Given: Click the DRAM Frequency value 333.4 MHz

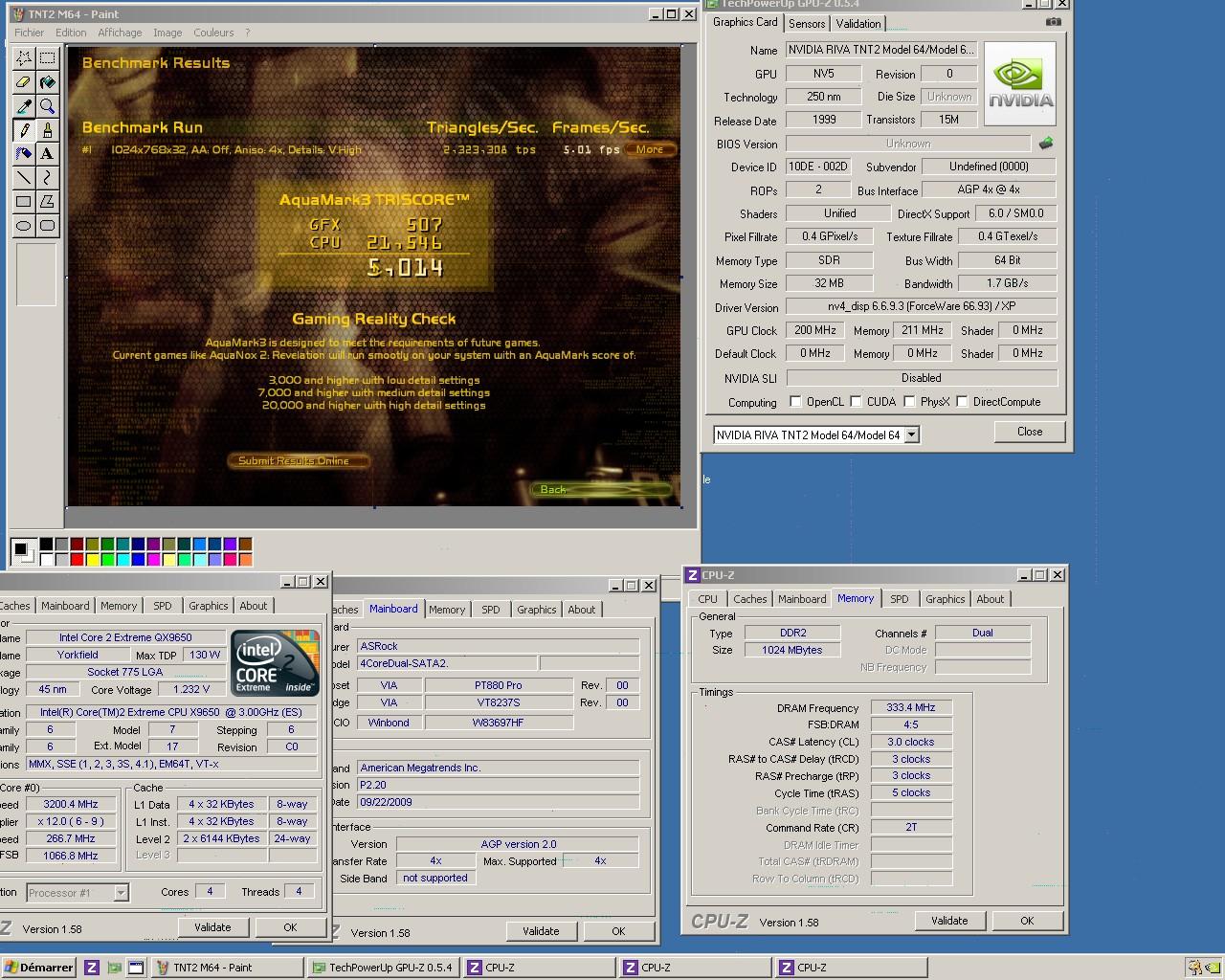Looking at the screenshot, I should click(x=911, y=708).
